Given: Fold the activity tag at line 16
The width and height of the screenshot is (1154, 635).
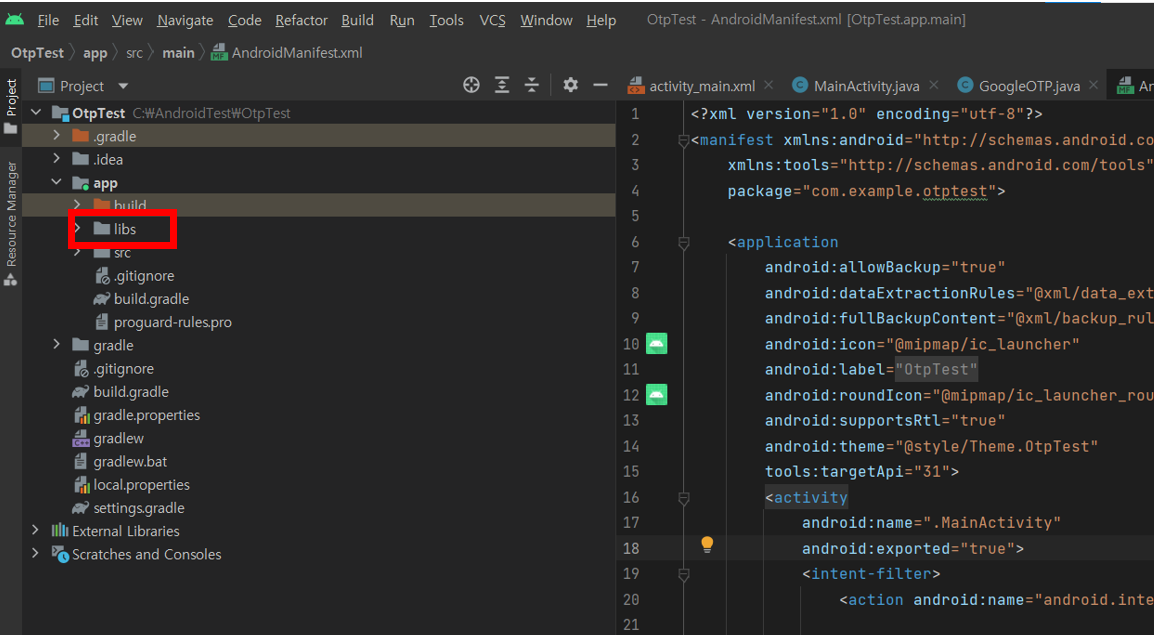Looking at the screenshot, I should click(x=684, y=498).
